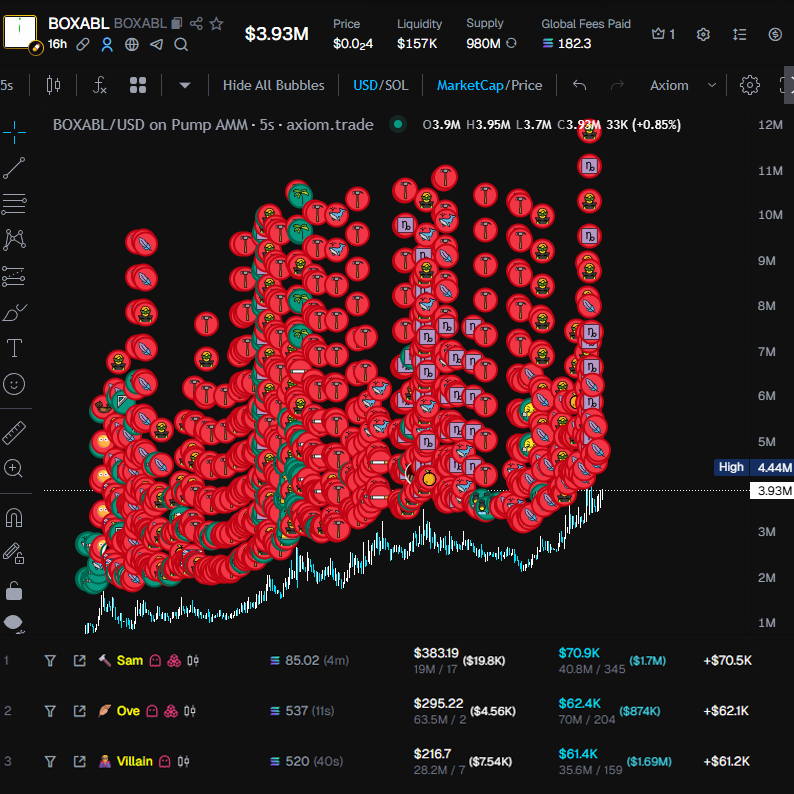Viewport: 794px width, 794px height.
Task: Open the chart layout grid icon
Action: (x=138, y=85)
